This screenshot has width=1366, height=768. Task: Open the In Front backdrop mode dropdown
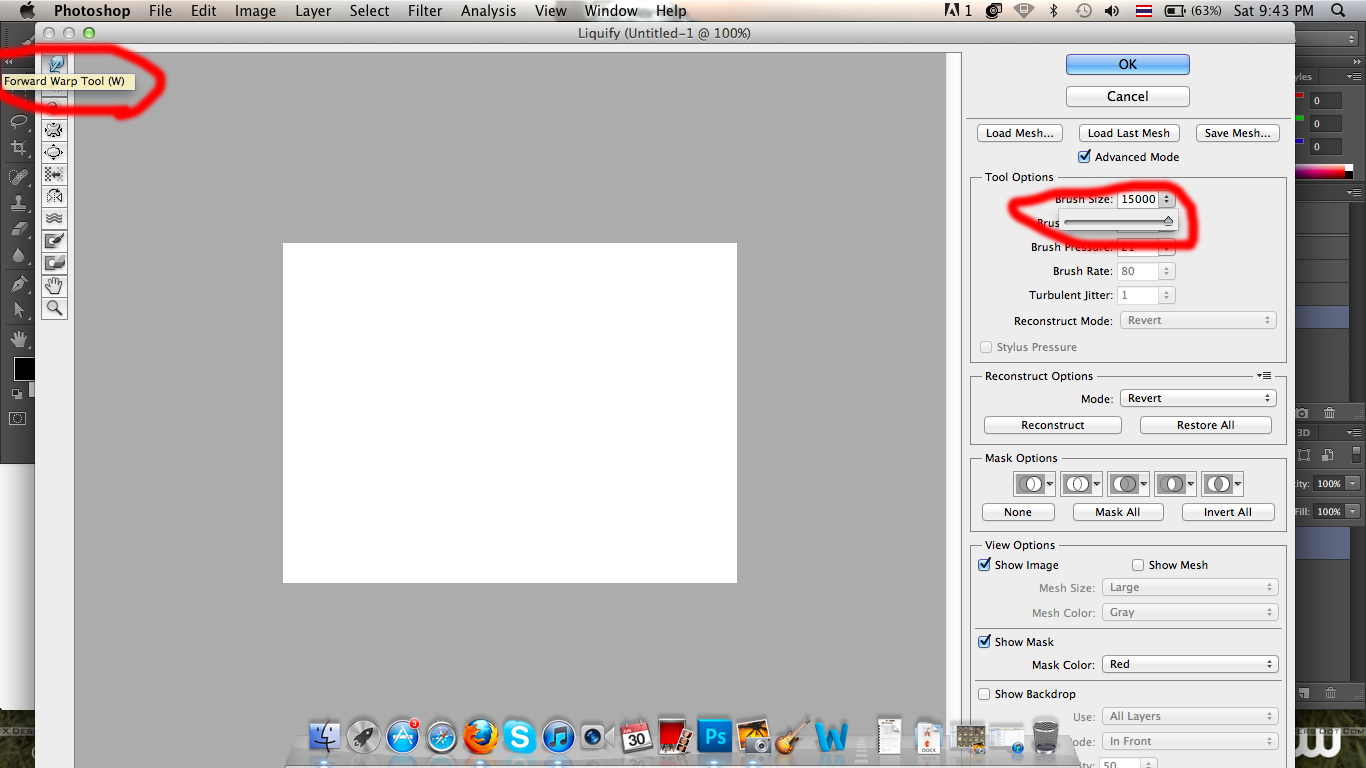pyautogui.click(x=1189, y=741)
